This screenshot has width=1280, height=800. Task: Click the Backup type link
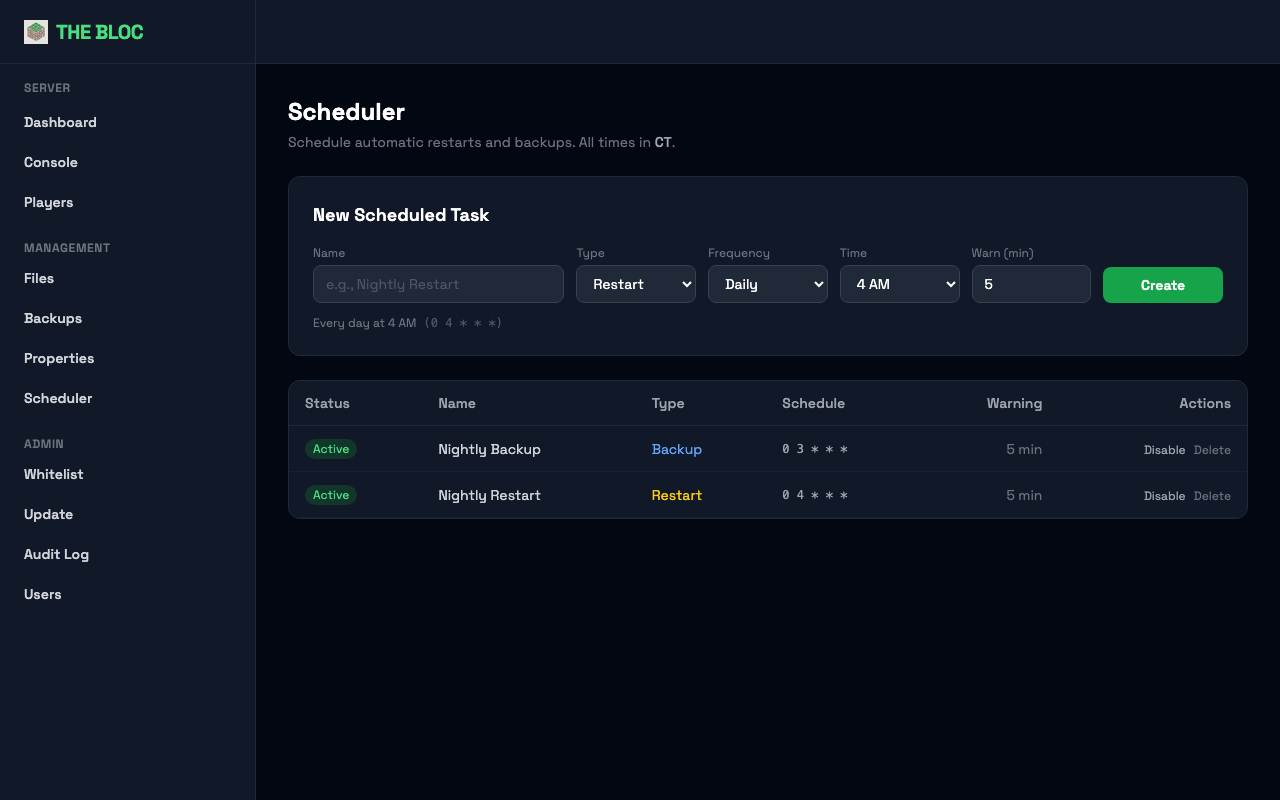pyautogui.click(x=677, y=449)
